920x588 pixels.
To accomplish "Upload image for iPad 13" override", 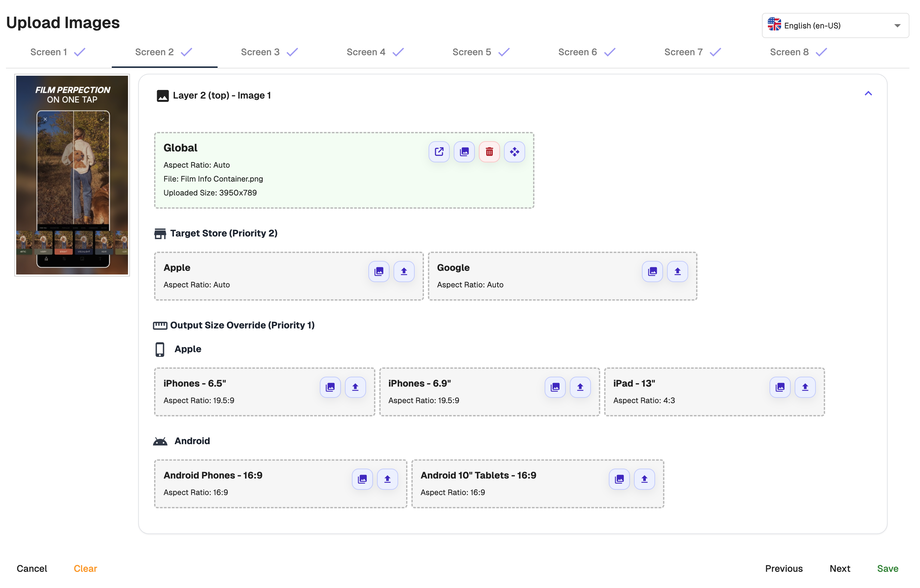I will point(805,387).
